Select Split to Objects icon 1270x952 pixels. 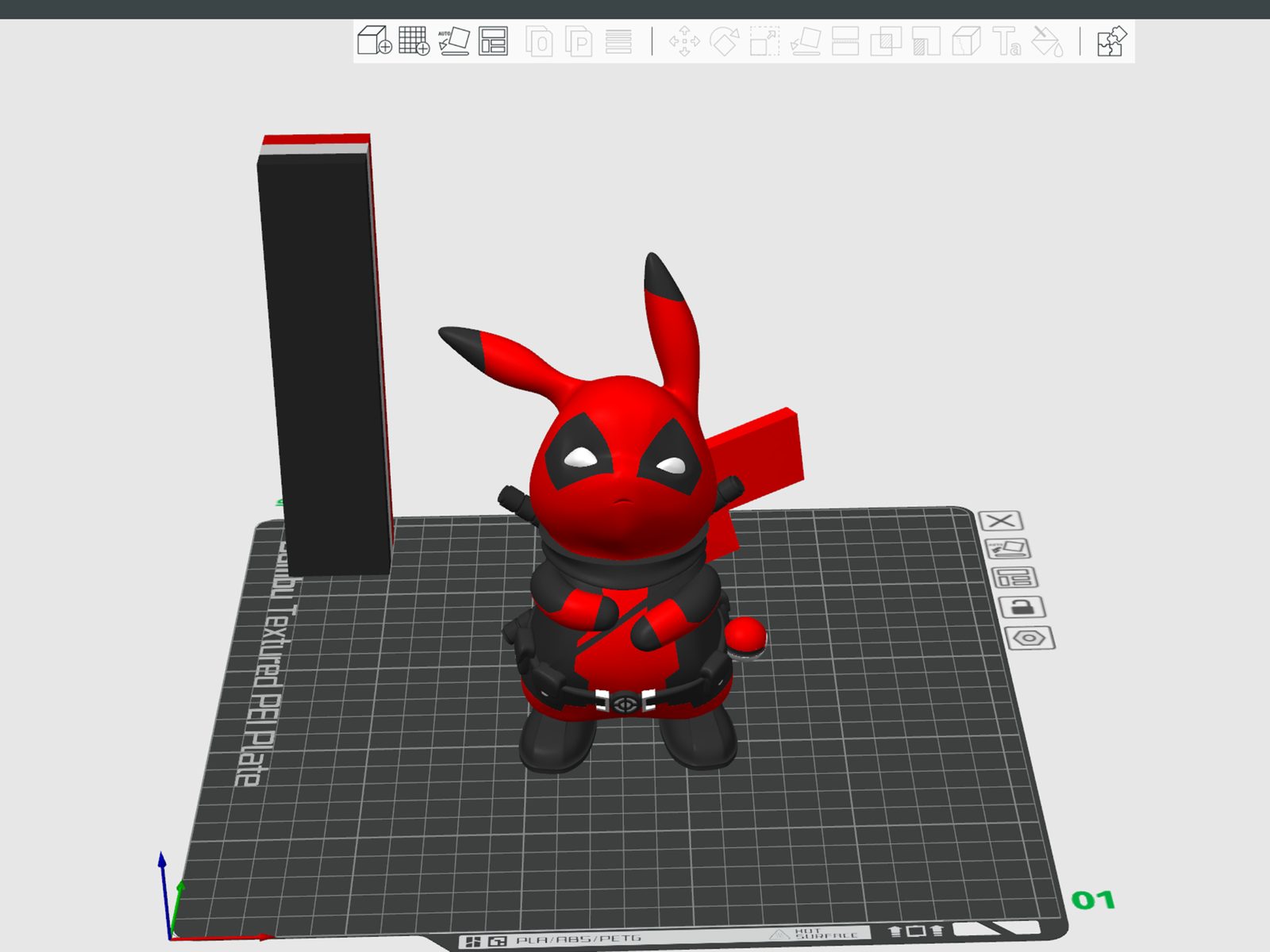pos(540,40)
